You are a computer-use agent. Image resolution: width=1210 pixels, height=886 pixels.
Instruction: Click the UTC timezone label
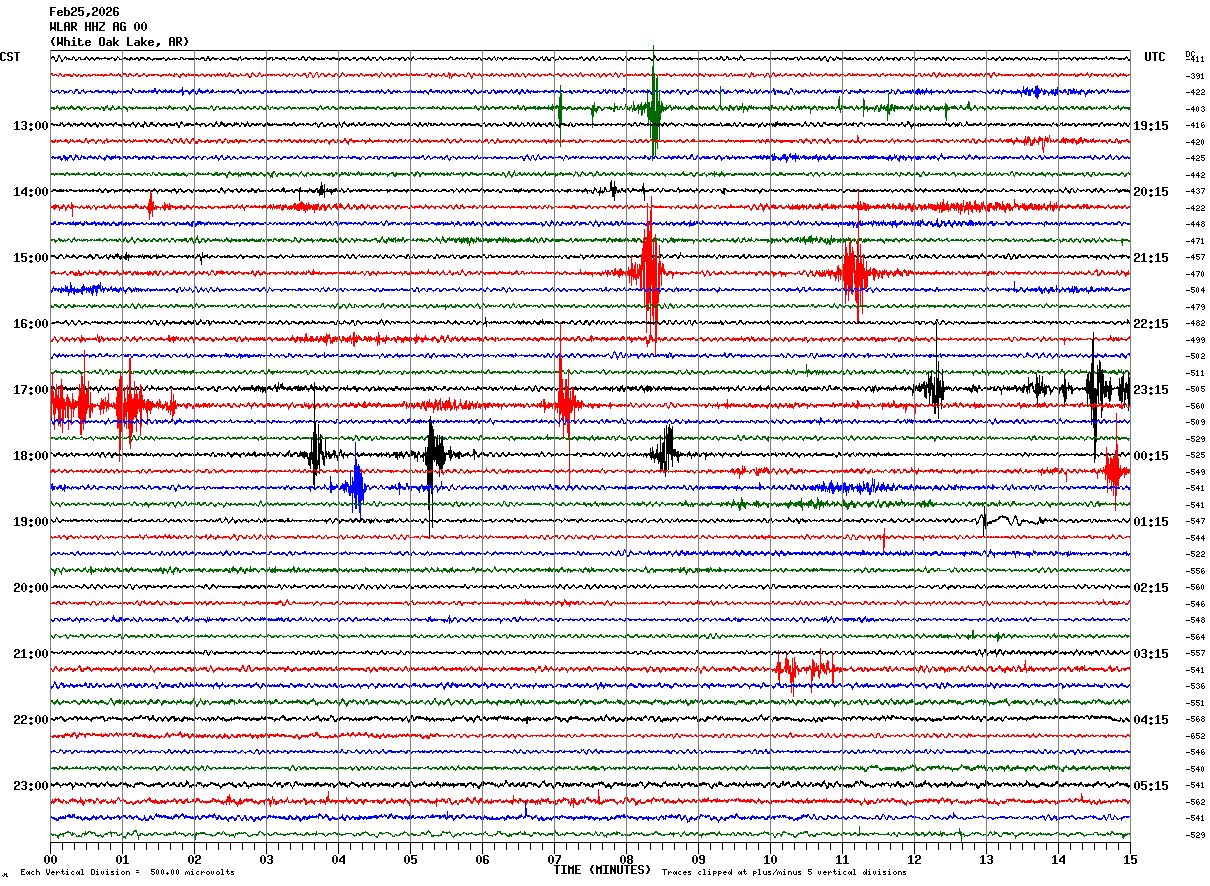click(1155, 57)
